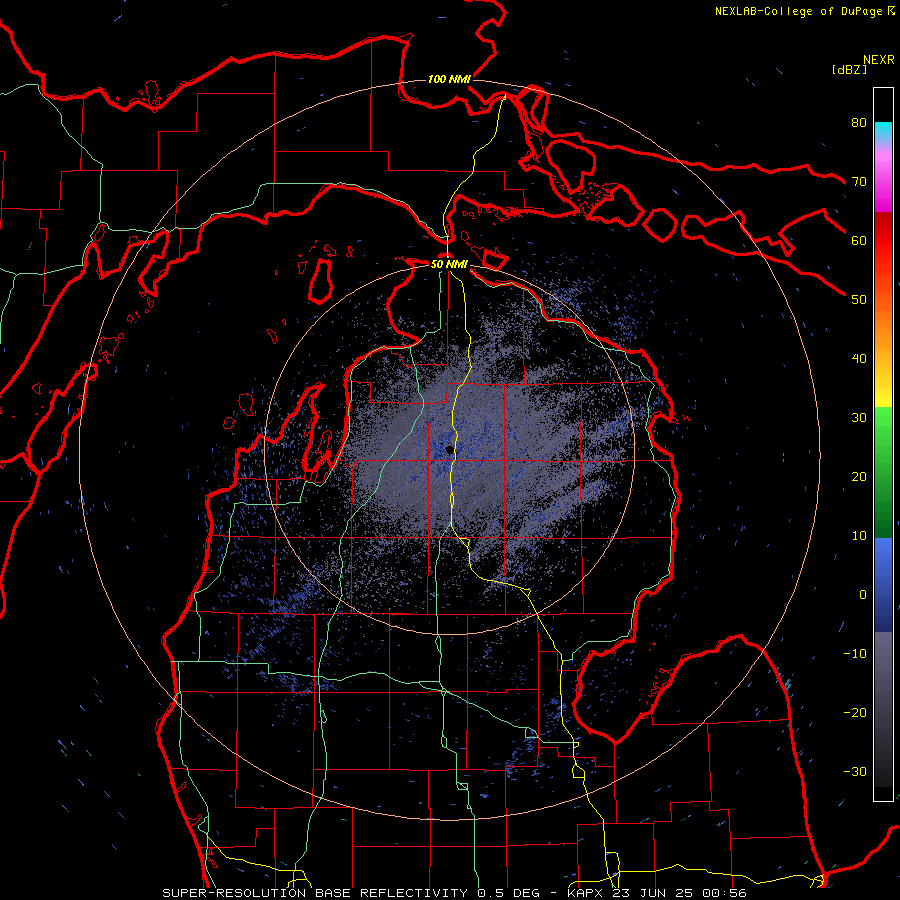Click the 0 value on the dBZ scale

pos(863,595)
